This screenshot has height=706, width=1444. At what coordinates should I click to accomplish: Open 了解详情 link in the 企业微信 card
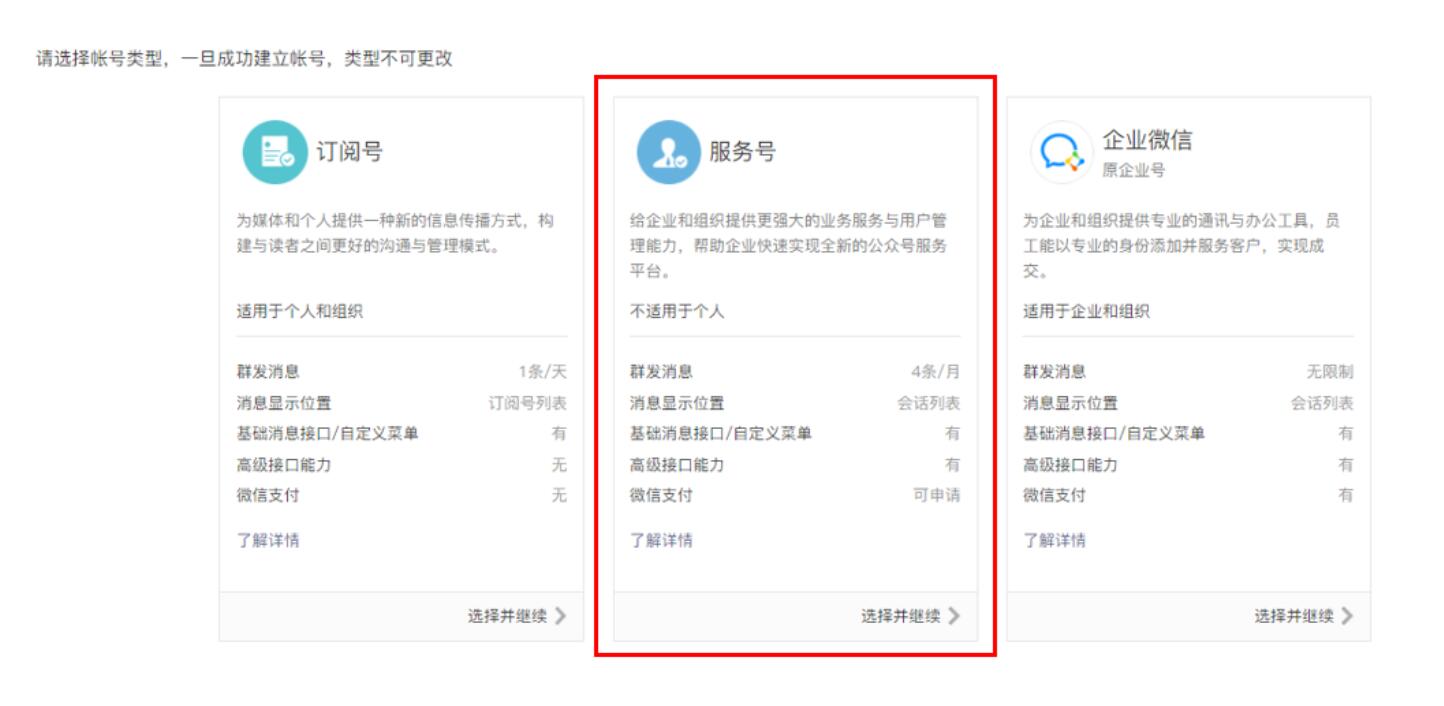click(x=1053, y=541)
